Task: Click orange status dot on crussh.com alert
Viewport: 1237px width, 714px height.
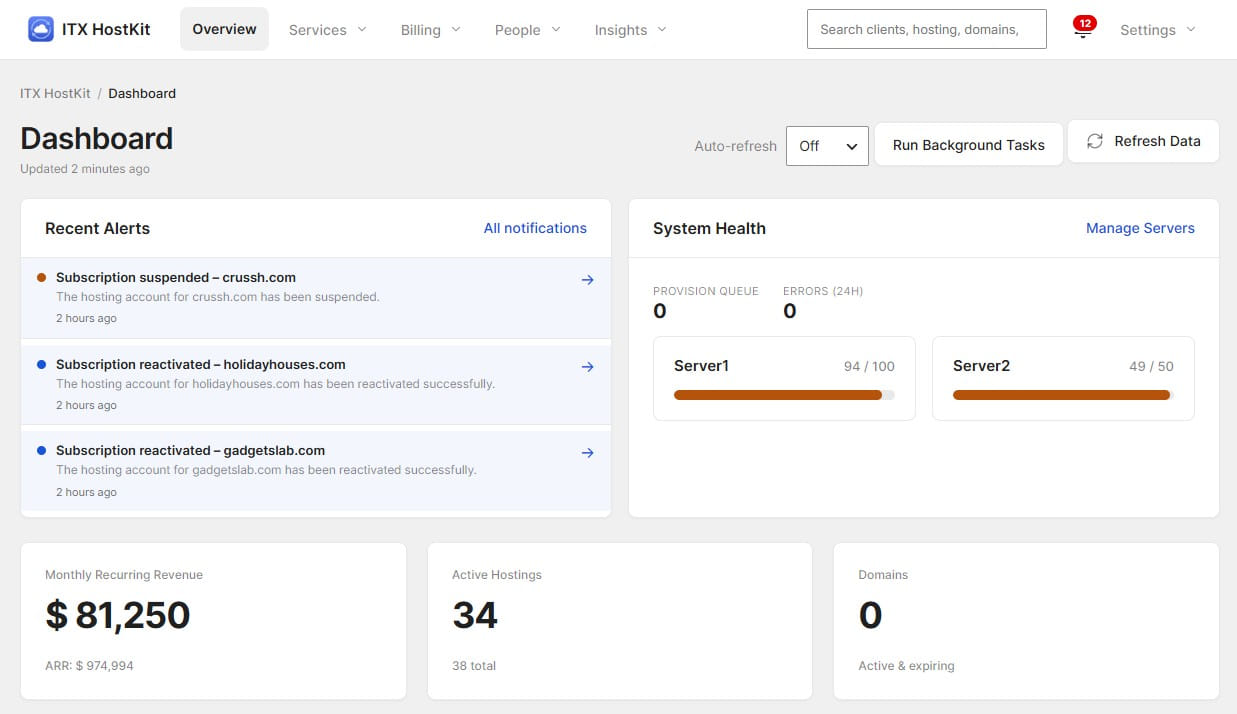Action: [x=41, y=277]
